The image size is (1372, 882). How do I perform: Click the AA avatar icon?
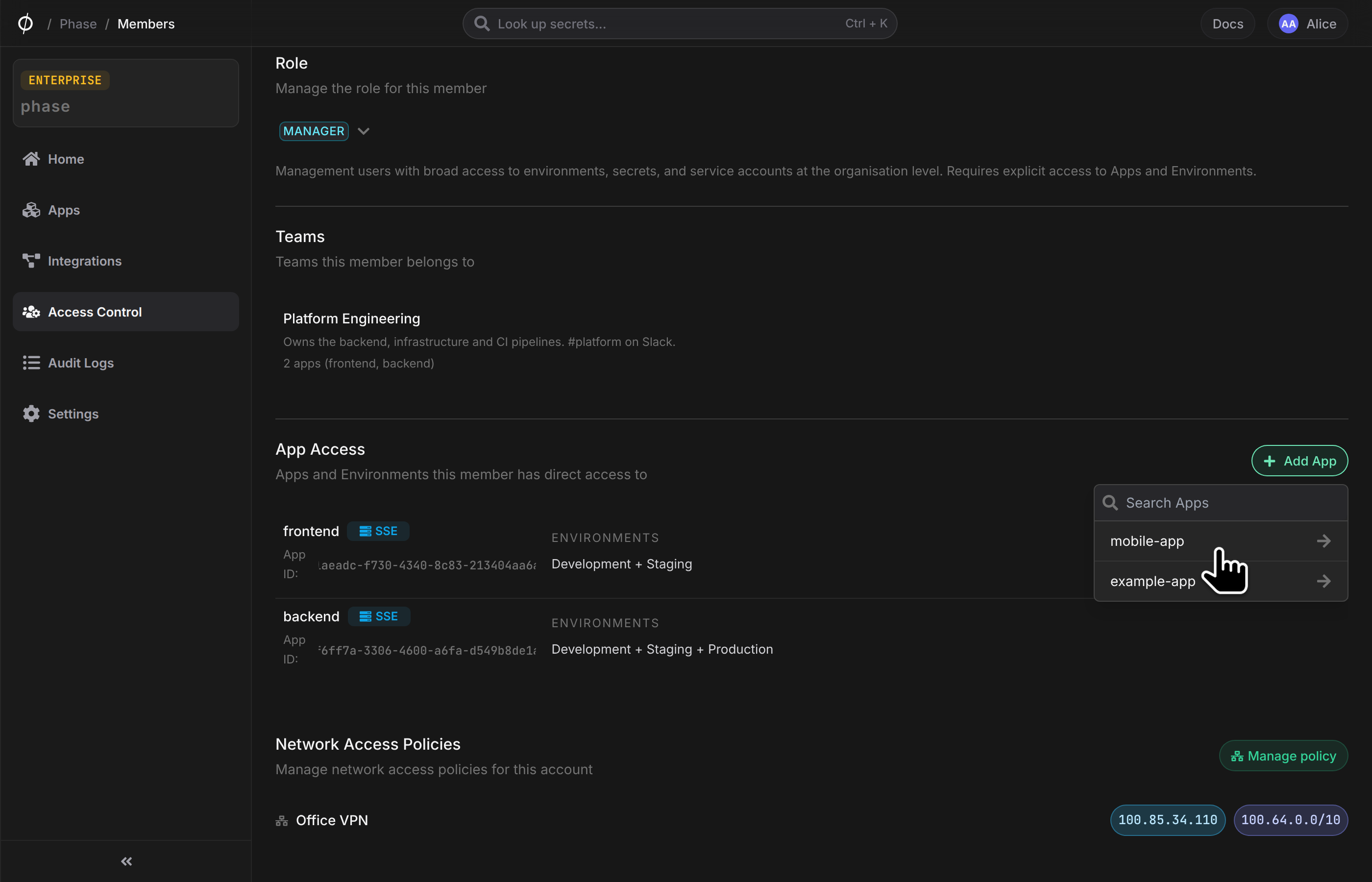(1288, 24)
